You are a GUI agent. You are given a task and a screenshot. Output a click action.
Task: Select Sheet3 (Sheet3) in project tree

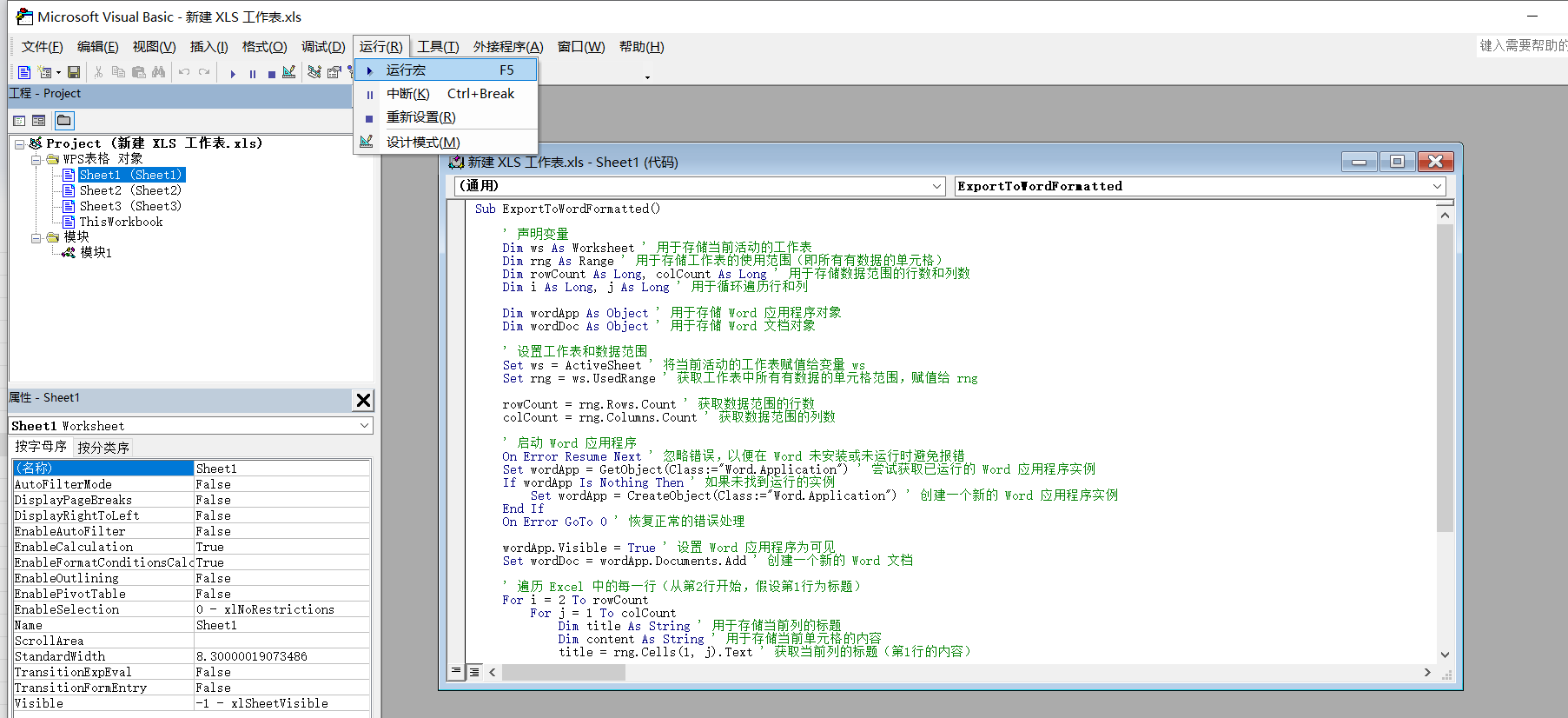[x=130, y=206]
